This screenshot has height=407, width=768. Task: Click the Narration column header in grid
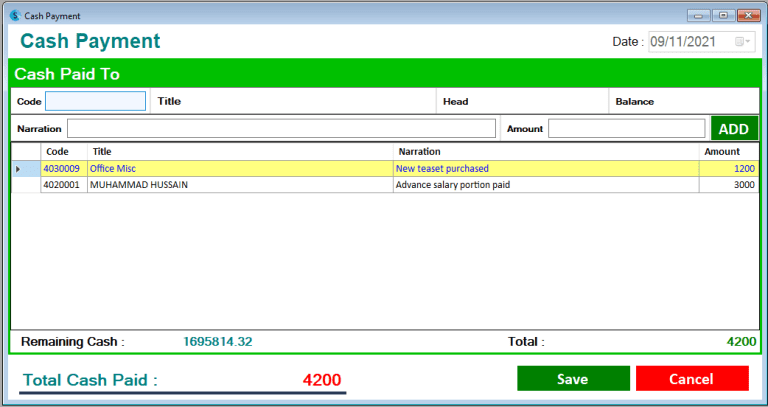click(x=545, y=151)
